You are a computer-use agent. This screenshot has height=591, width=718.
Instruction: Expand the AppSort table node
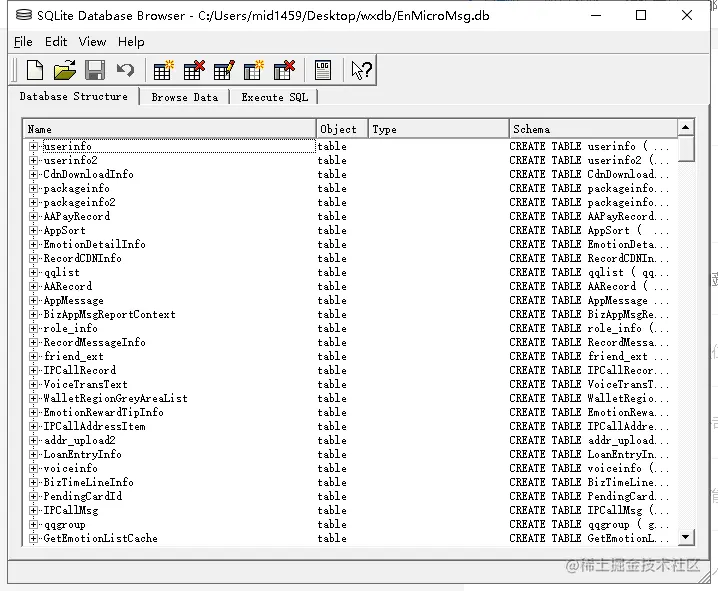click(x=33, y=230)
